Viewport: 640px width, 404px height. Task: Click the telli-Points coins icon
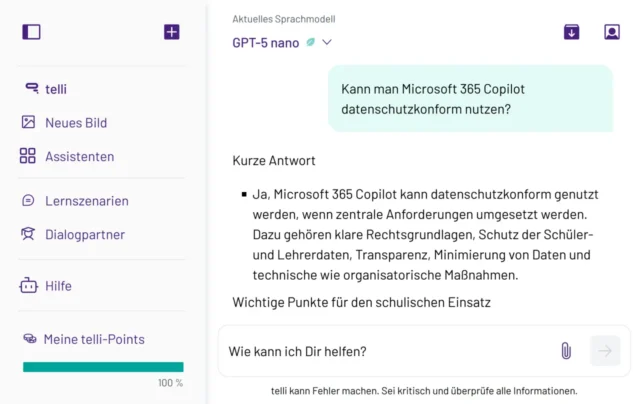[30, 338]
